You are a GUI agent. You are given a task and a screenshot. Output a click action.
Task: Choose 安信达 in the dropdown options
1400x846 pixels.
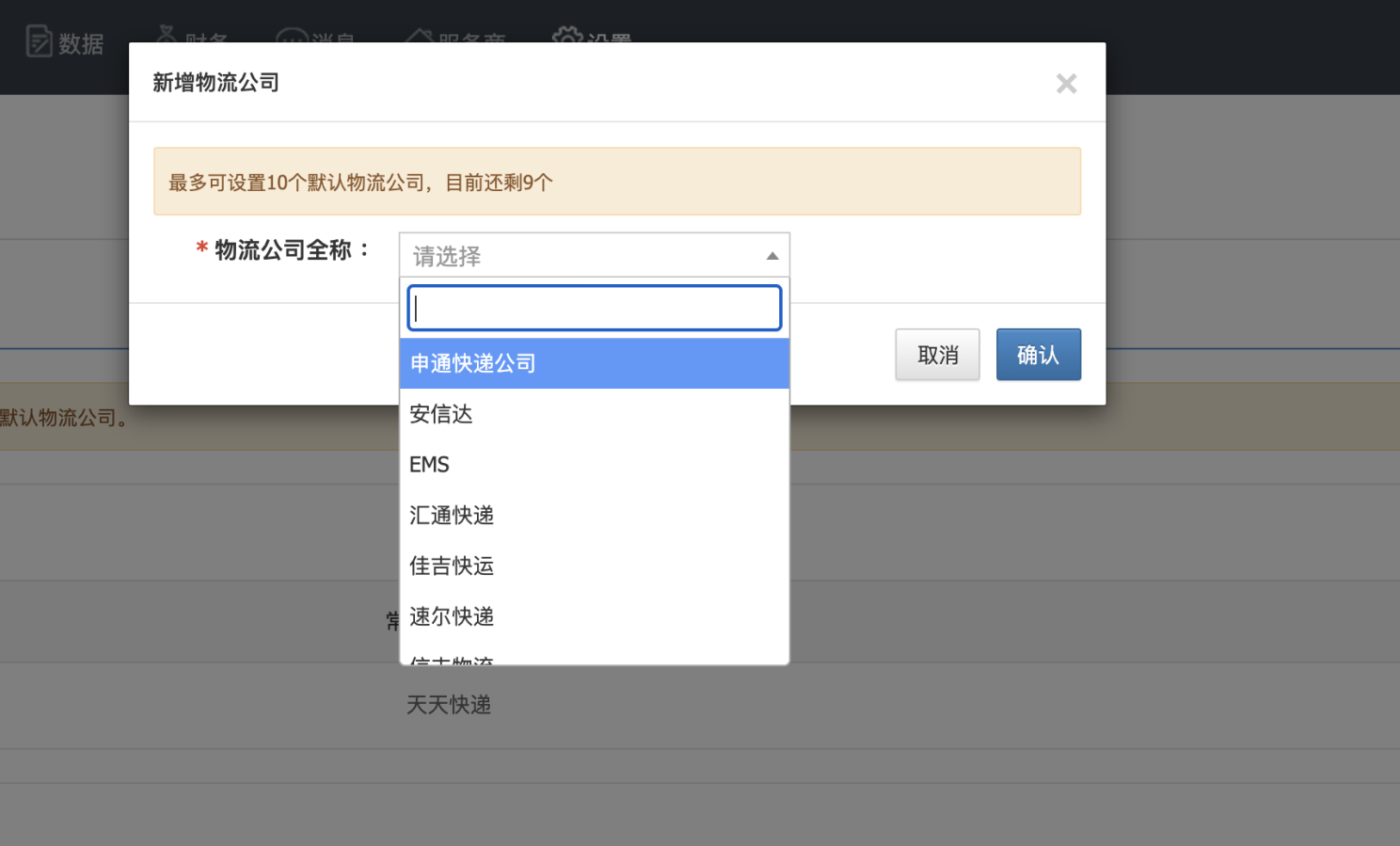[x=594, y=414]
